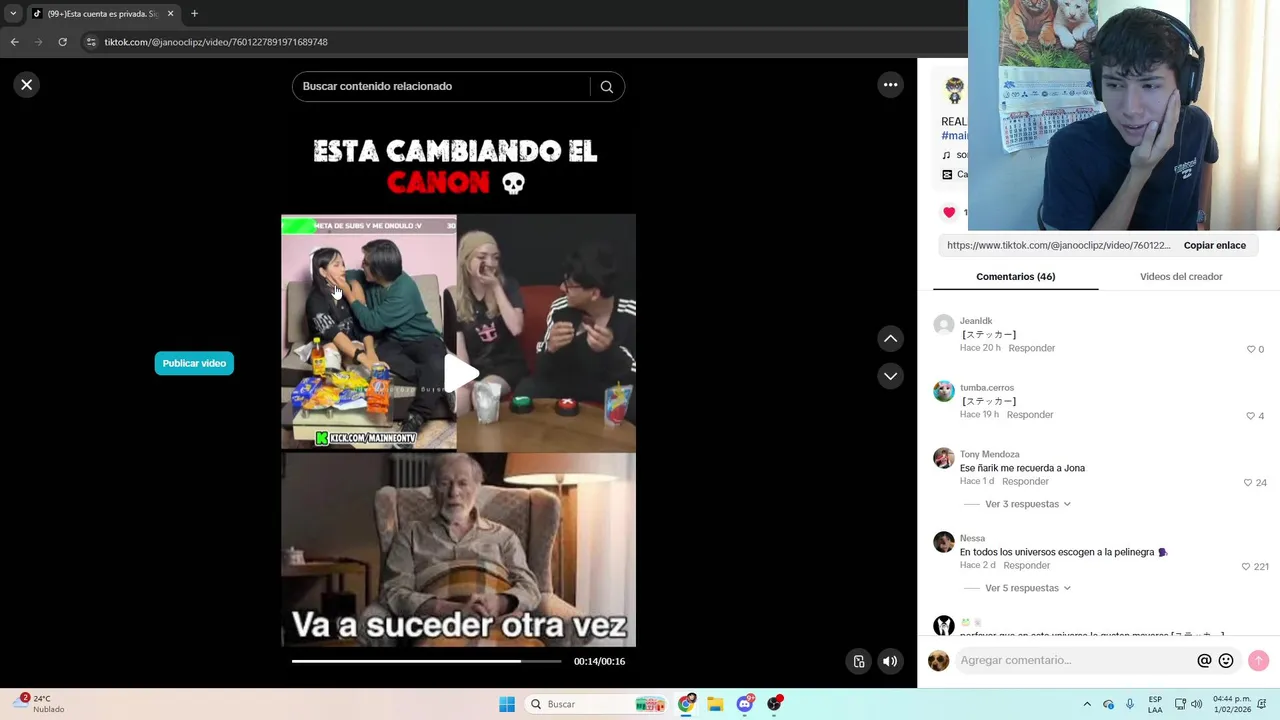Select the Comentarios (46) tab
The width and height of the screenshot is (1280, 720).
click(x=1015, y=277)
